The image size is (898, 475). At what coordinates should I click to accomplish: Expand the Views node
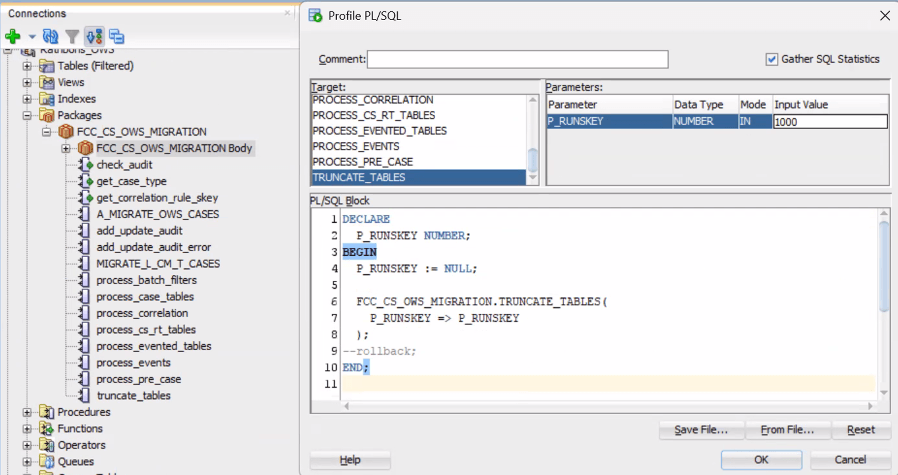27,83
